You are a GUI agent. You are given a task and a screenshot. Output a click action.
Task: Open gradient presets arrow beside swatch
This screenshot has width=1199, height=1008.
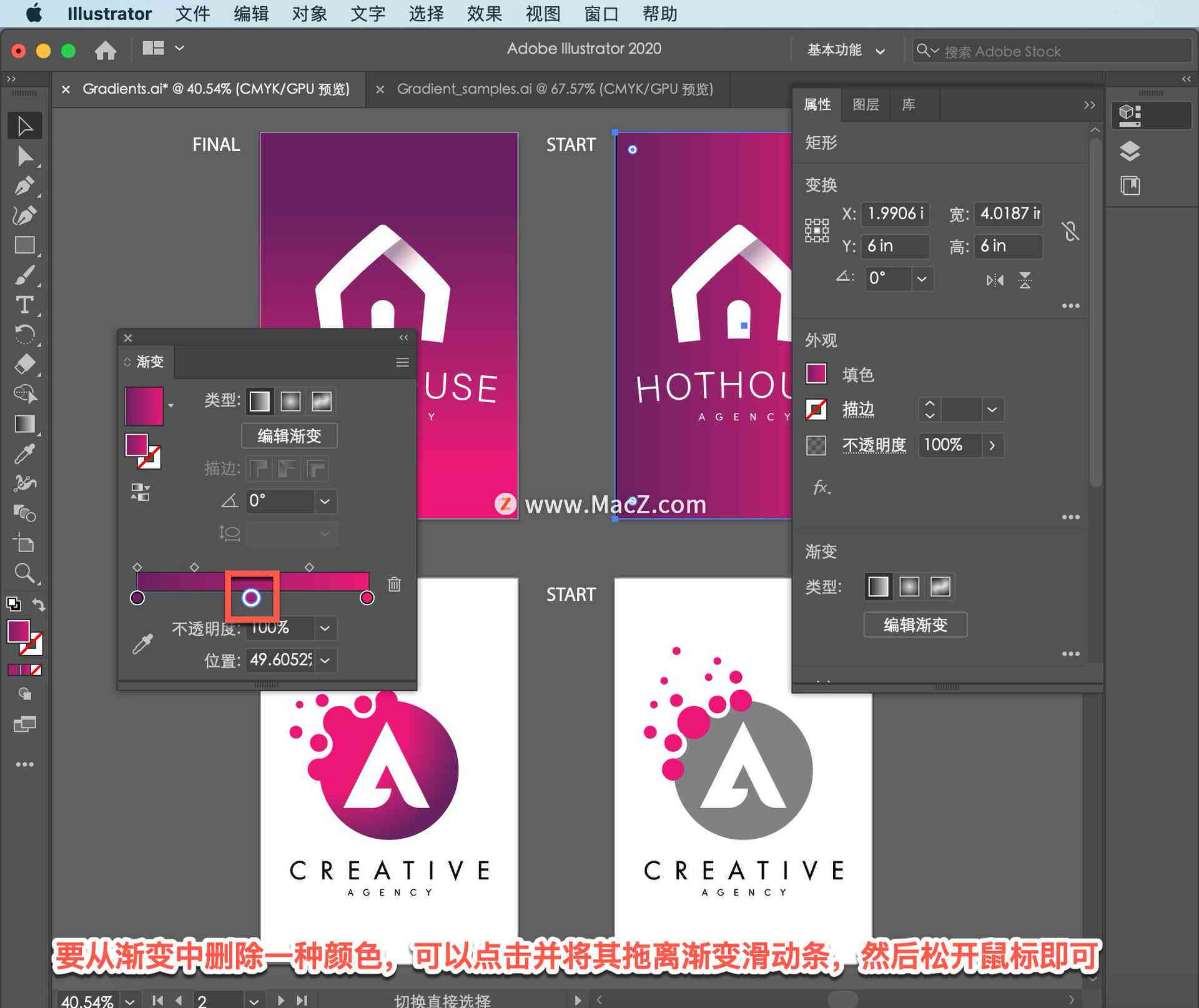[x=170, y=406]
